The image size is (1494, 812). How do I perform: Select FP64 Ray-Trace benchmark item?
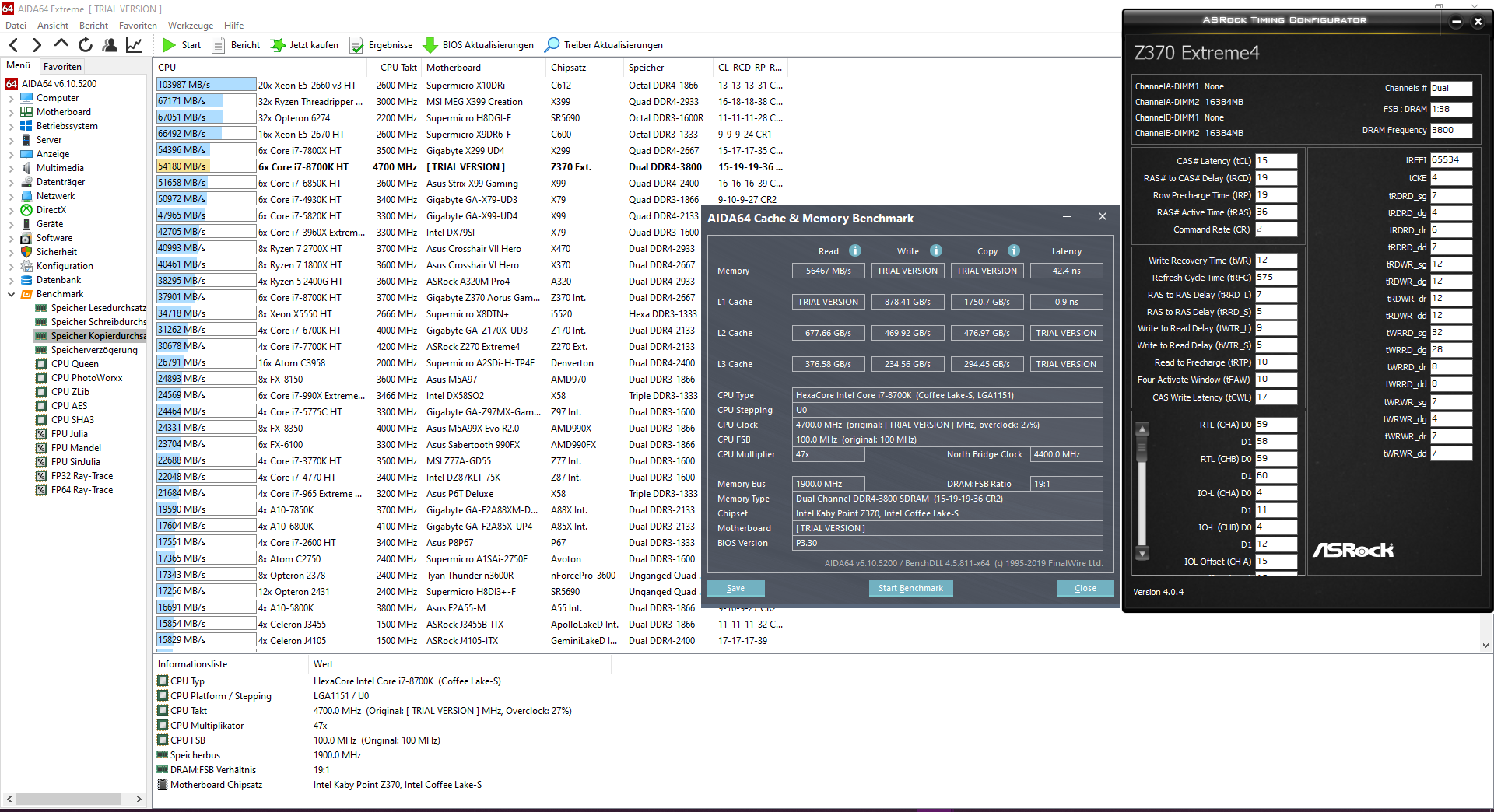(82, 490)
